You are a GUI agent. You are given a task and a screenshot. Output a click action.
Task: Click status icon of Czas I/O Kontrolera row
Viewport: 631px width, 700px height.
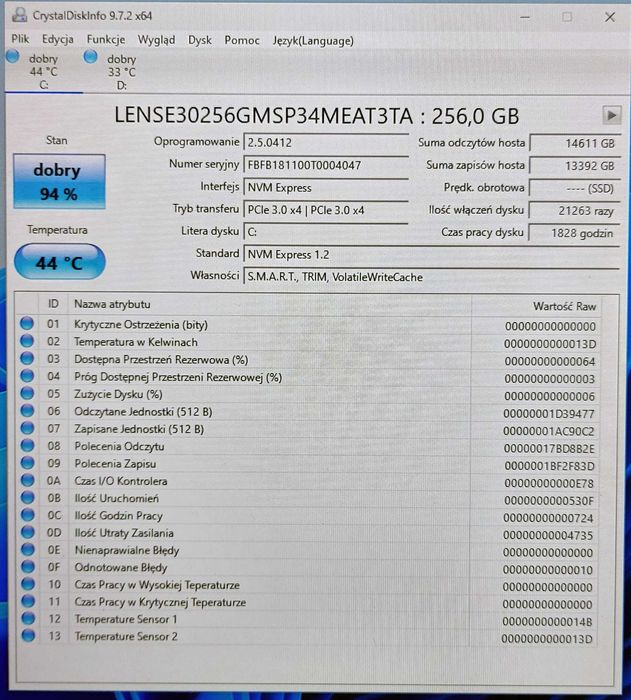pyautogui.click(x=28, y=480)
